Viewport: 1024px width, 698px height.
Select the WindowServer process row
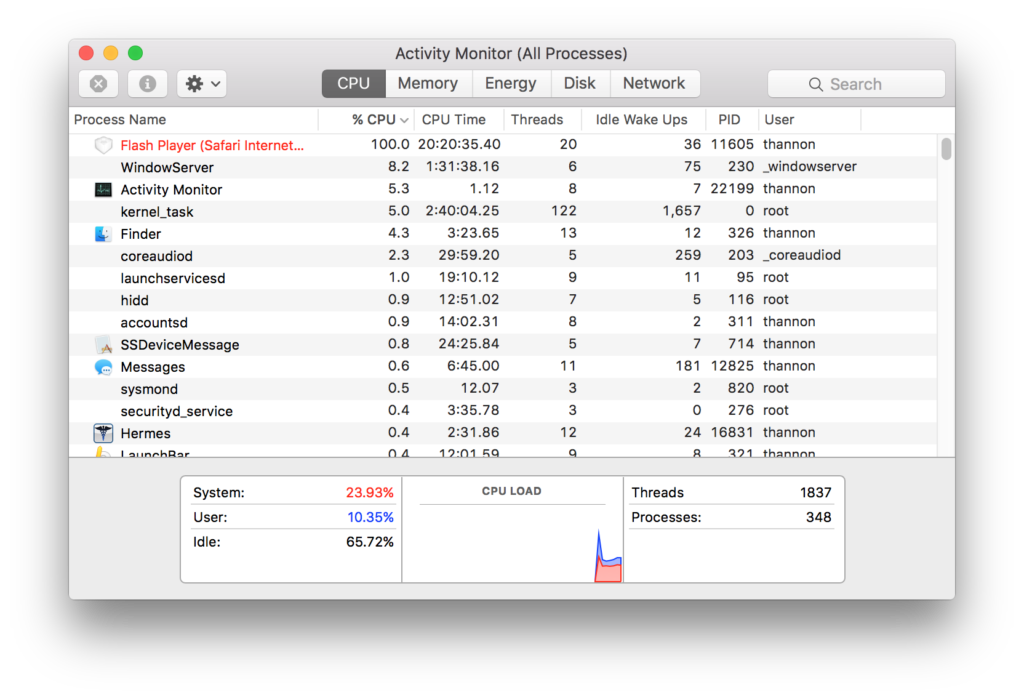click(503, 167)
